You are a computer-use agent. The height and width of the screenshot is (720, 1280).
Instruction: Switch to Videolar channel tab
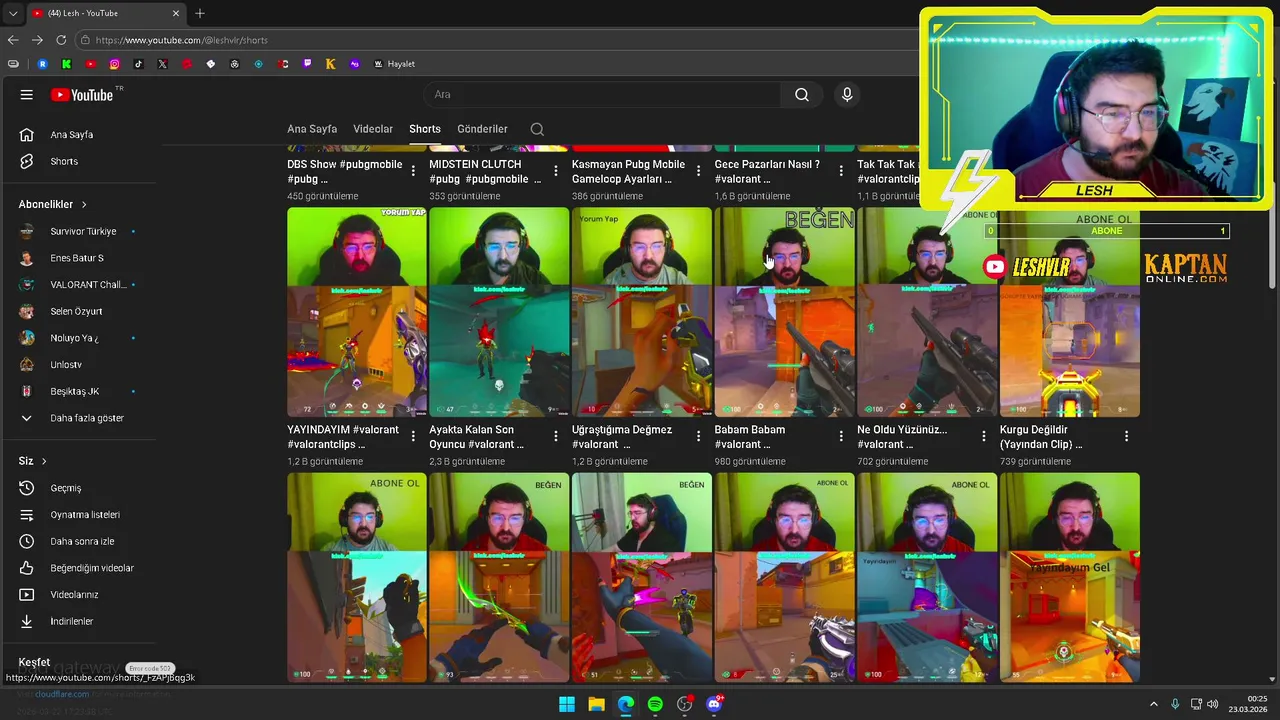(x=373, y=129)
